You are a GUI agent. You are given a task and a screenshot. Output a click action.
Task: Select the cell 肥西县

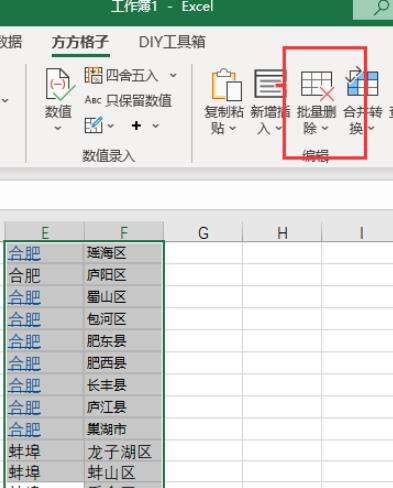tap(124, 363)
